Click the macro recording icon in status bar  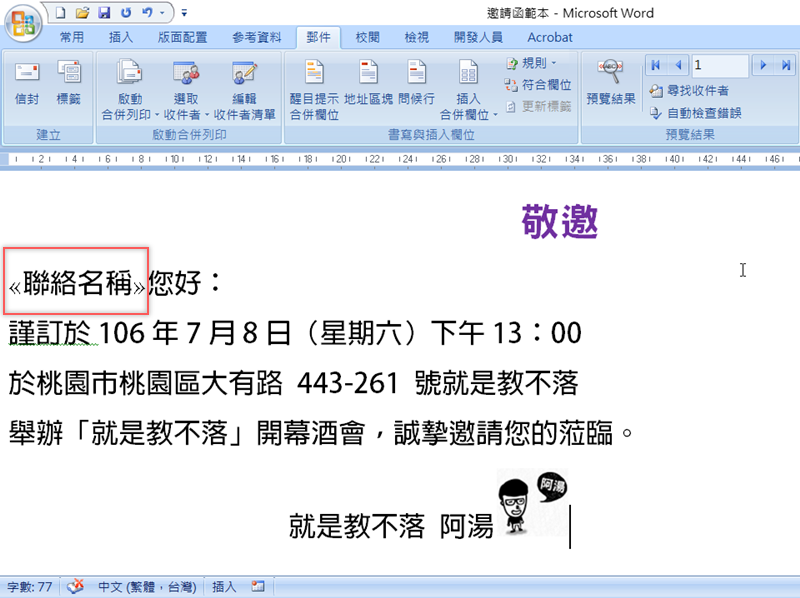point(258,587)
